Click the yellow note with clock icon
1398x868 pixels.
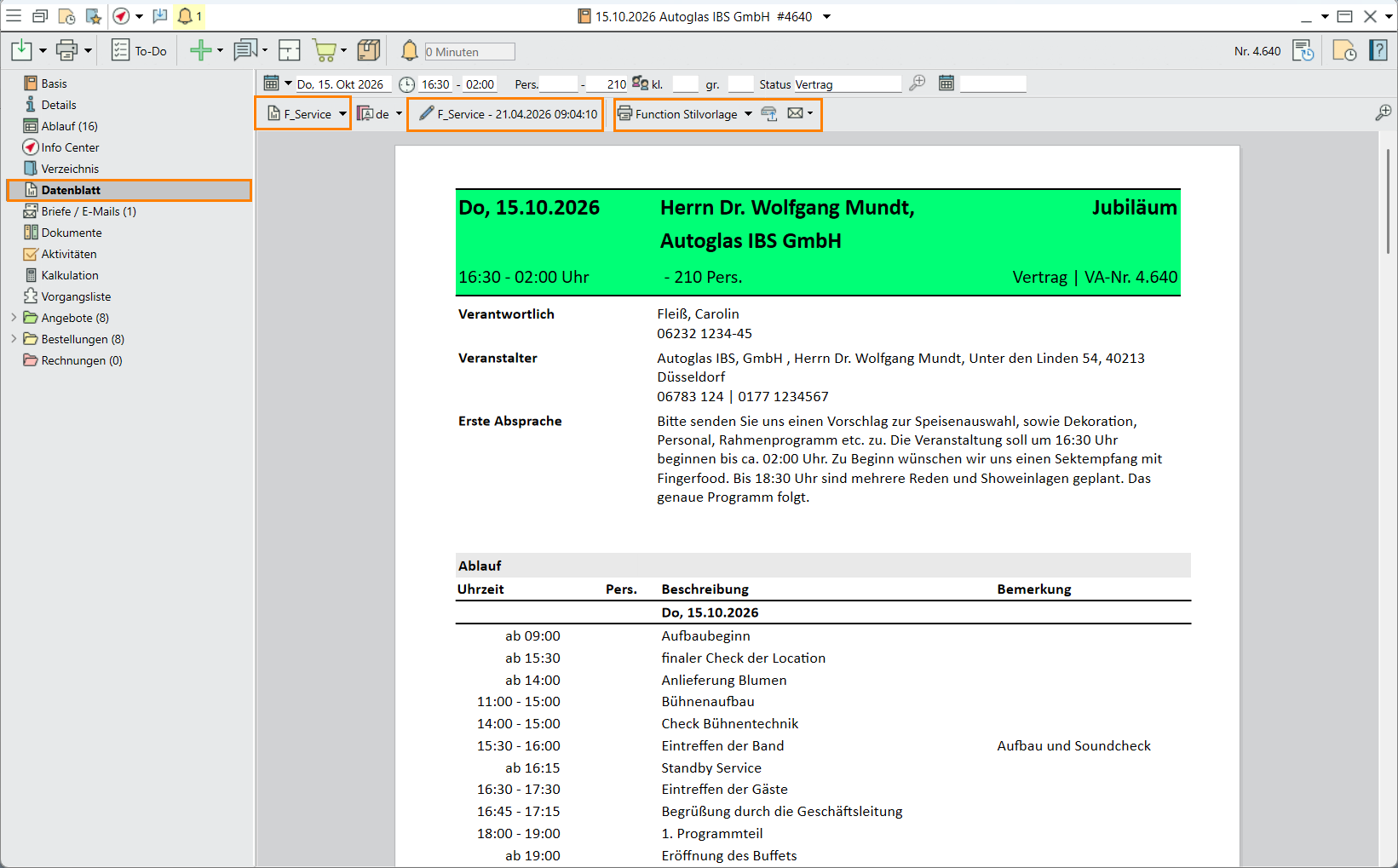click(1344, 51)
